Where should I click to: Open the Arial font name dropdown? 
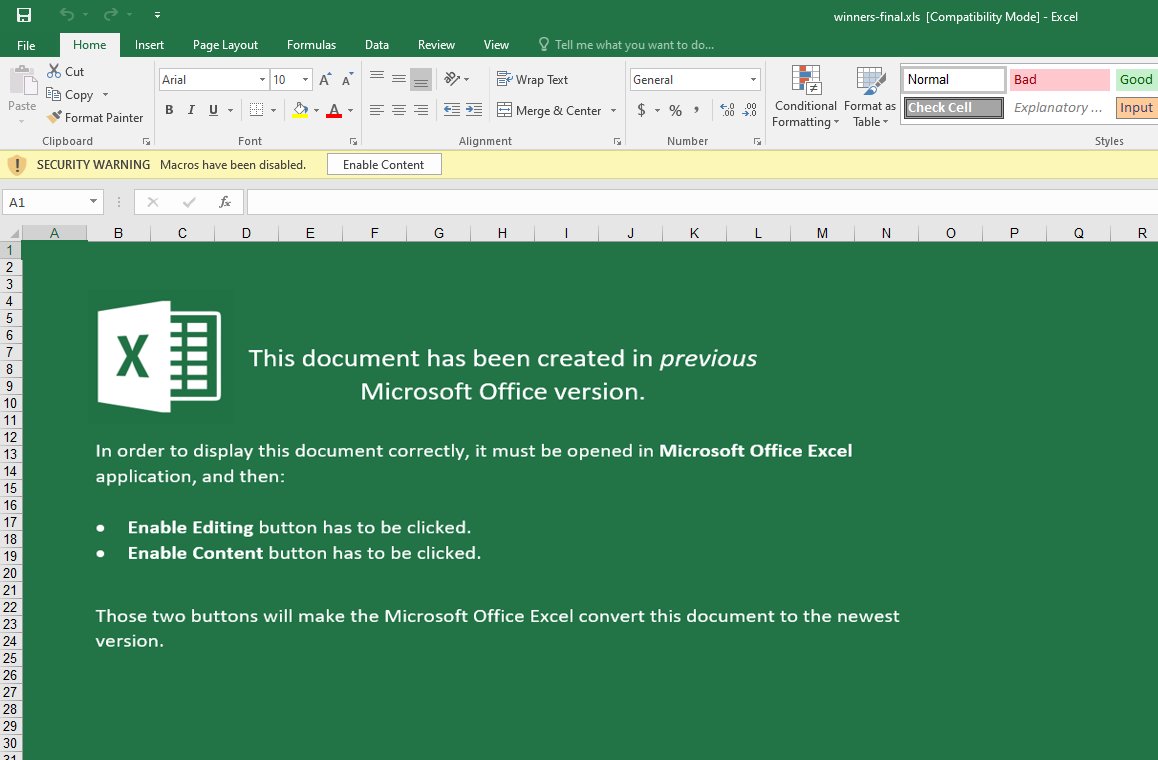pos(262,80)
